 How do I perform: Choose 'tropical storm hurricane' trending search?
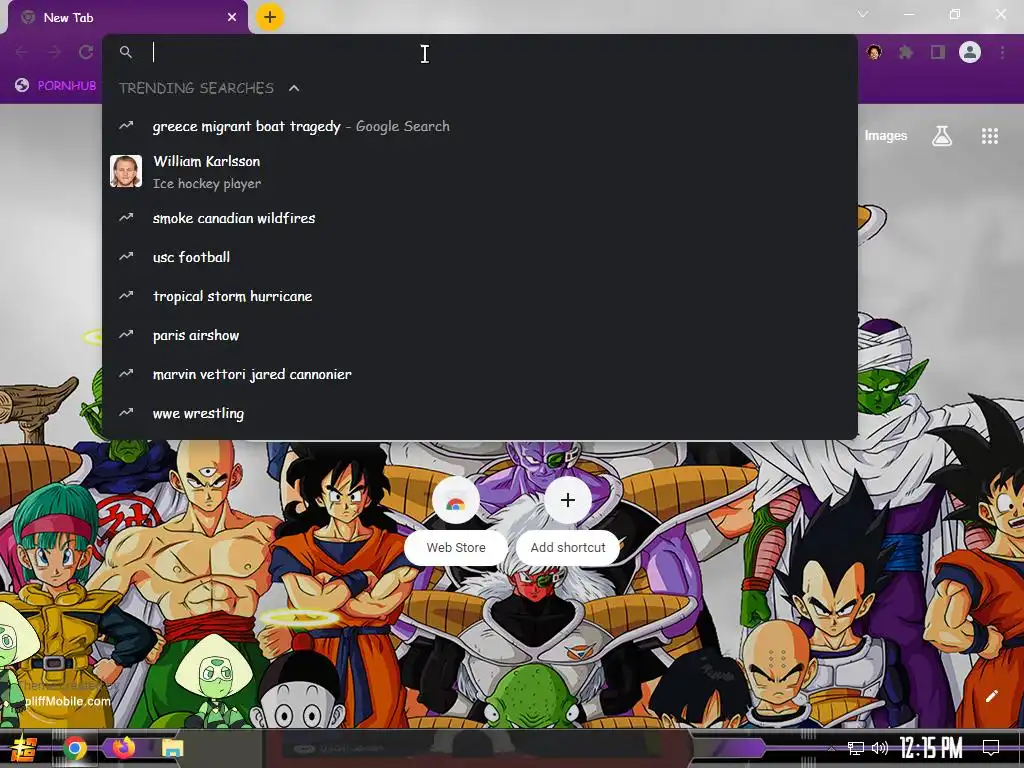479,296
